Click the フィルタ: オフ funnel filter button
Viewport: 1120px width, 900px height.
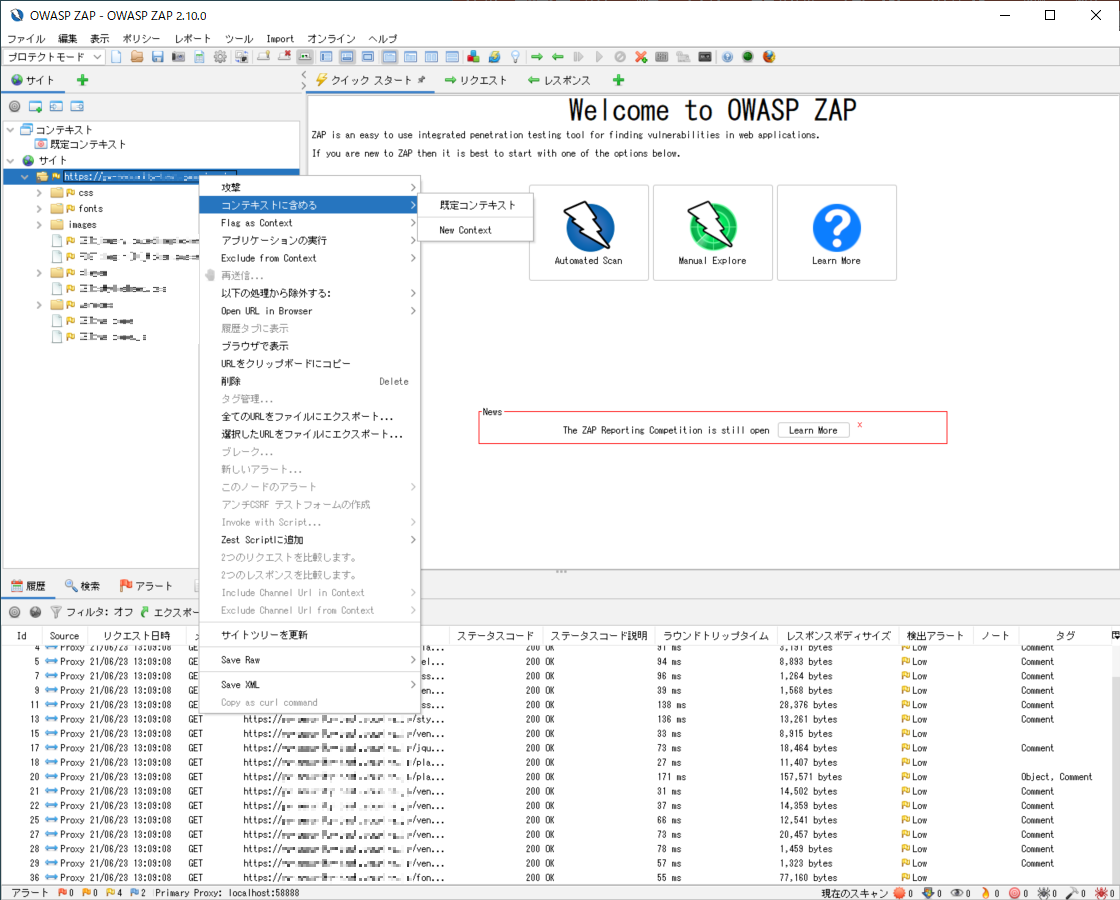[x=91, y=612]
